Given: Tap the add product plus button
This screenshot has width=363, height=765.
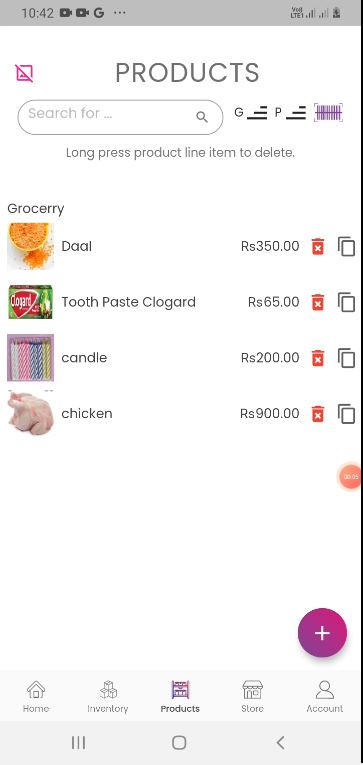Looking at the screenshot, I should [322, 633].
